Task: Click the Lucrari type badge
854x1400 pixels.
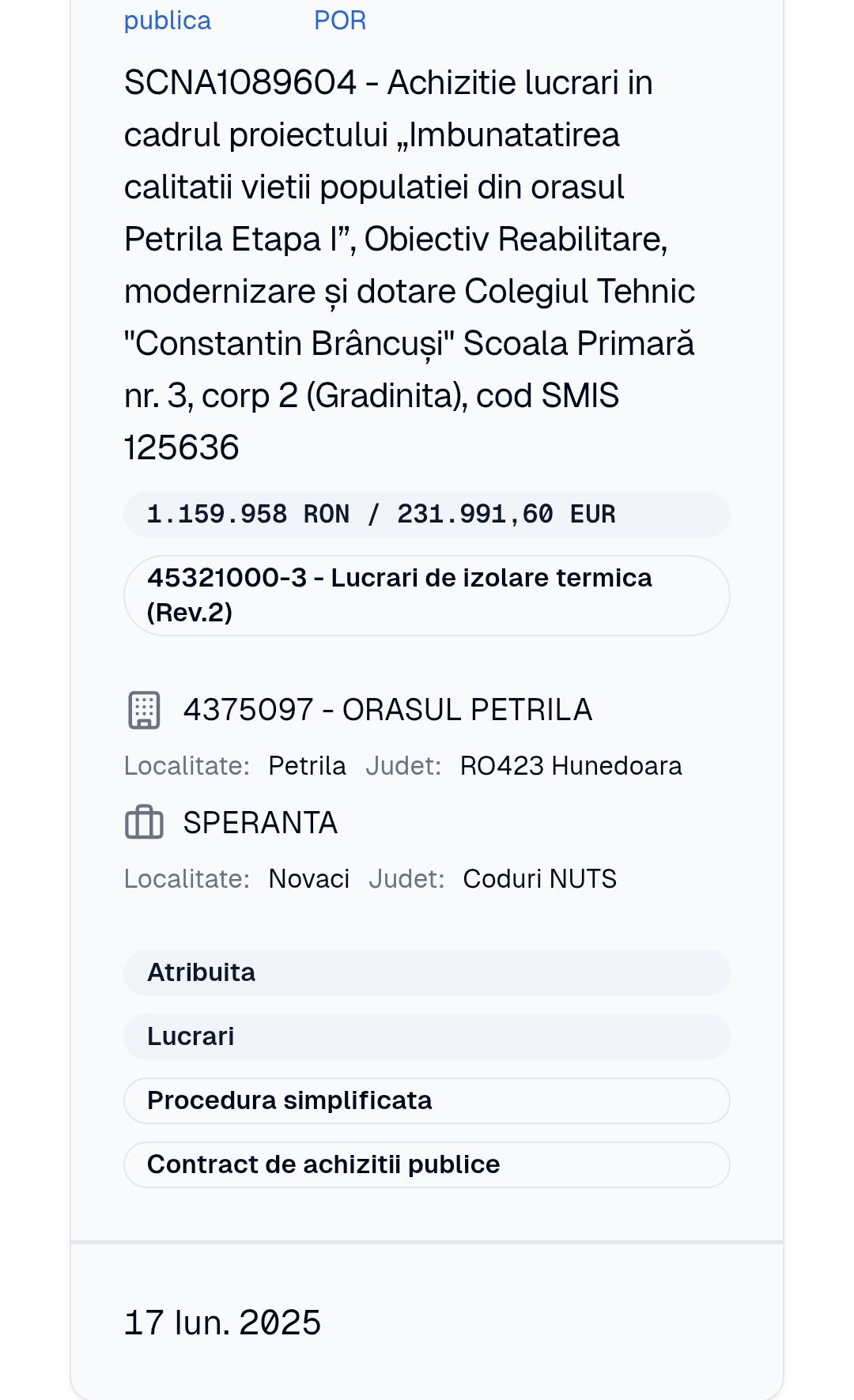Action: coord(427,1036)
